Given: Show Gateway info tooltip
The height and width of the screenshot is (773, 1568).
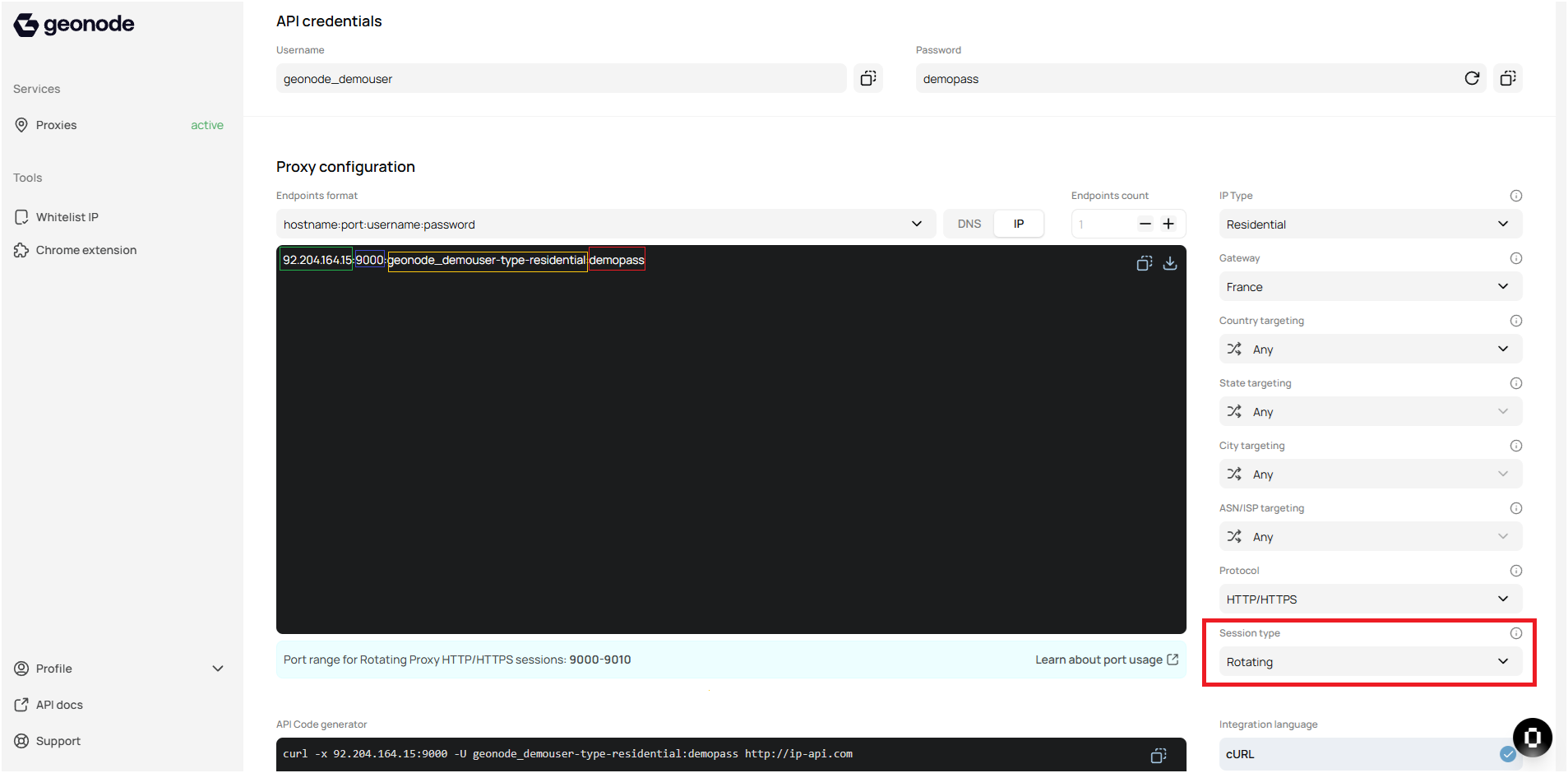Looking at the screenshot, I should point(1516,258).
